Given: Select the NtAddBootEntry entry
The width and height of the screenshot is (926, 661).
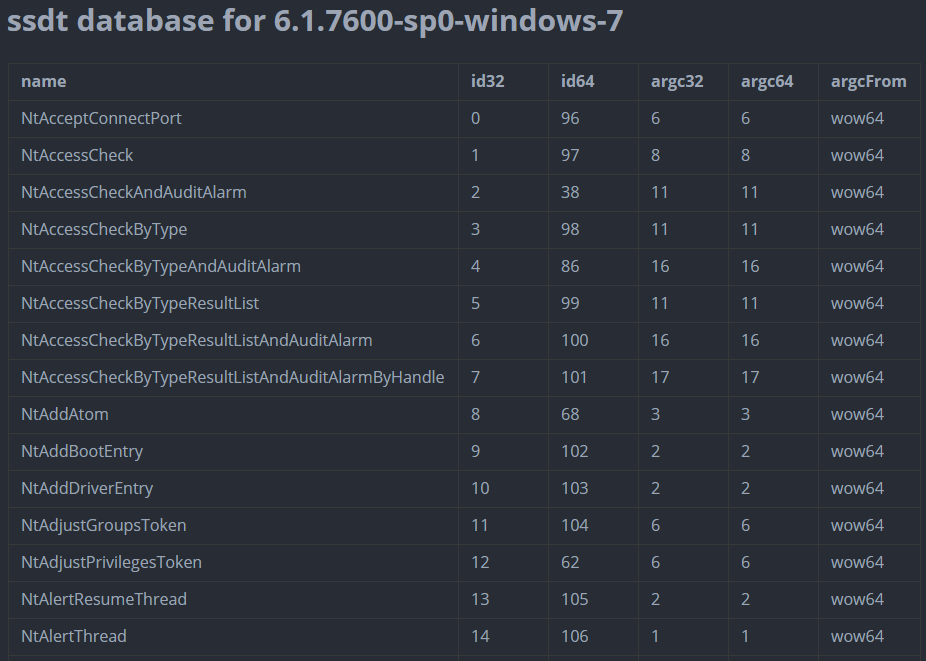Looking at the screenshot, I should click(82, 452).
